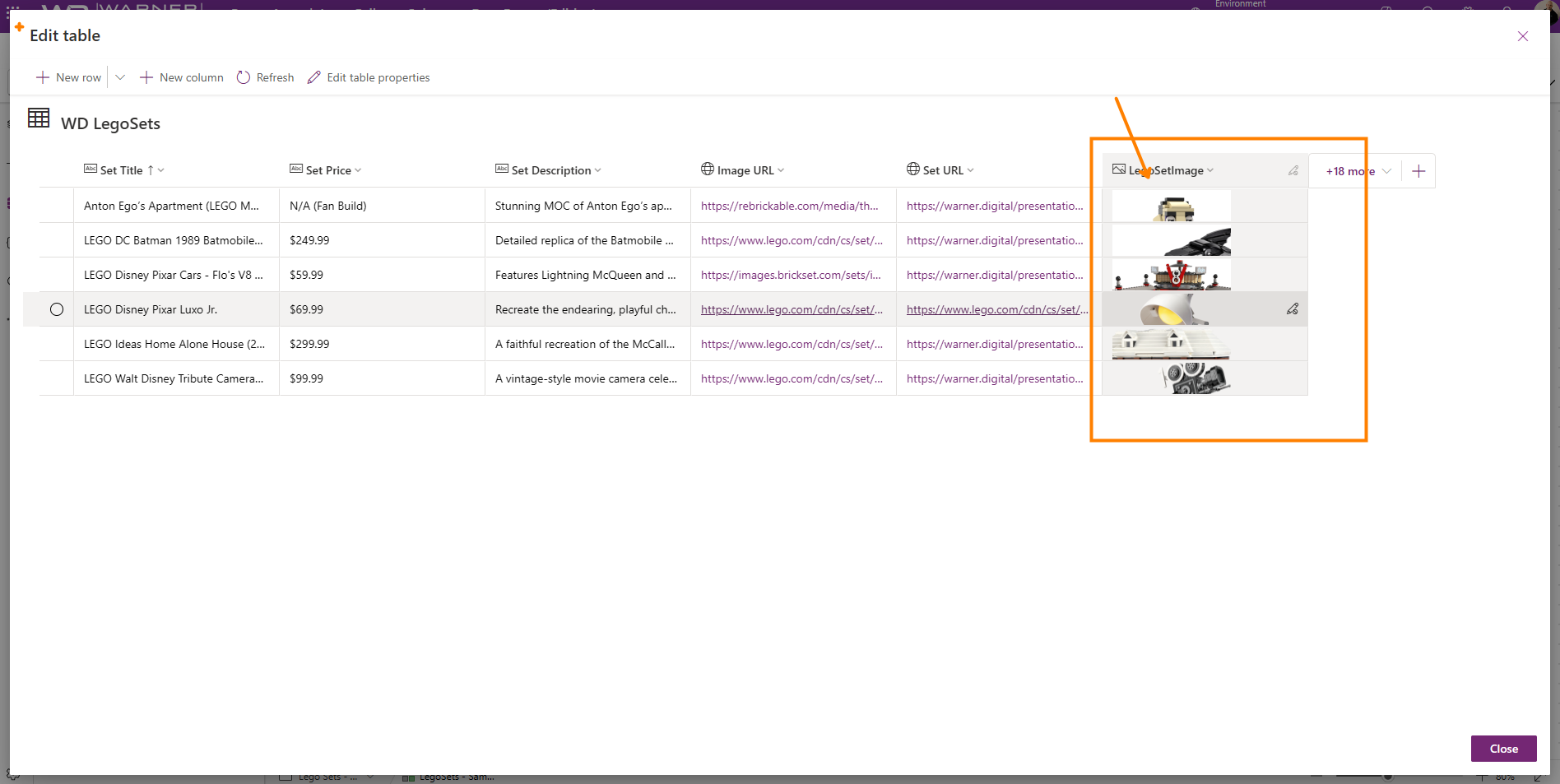1560x784 pixels.
Task: Click the Luxo Jr. image edit pencil icon
Action: point(1293,308)
